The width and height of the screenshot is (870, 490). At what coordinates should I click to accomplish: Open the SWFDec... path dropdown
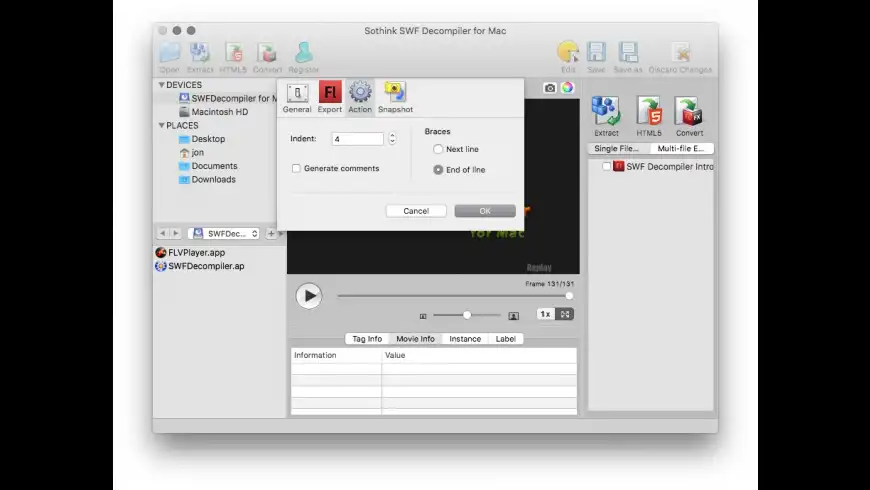pos(224,234)
